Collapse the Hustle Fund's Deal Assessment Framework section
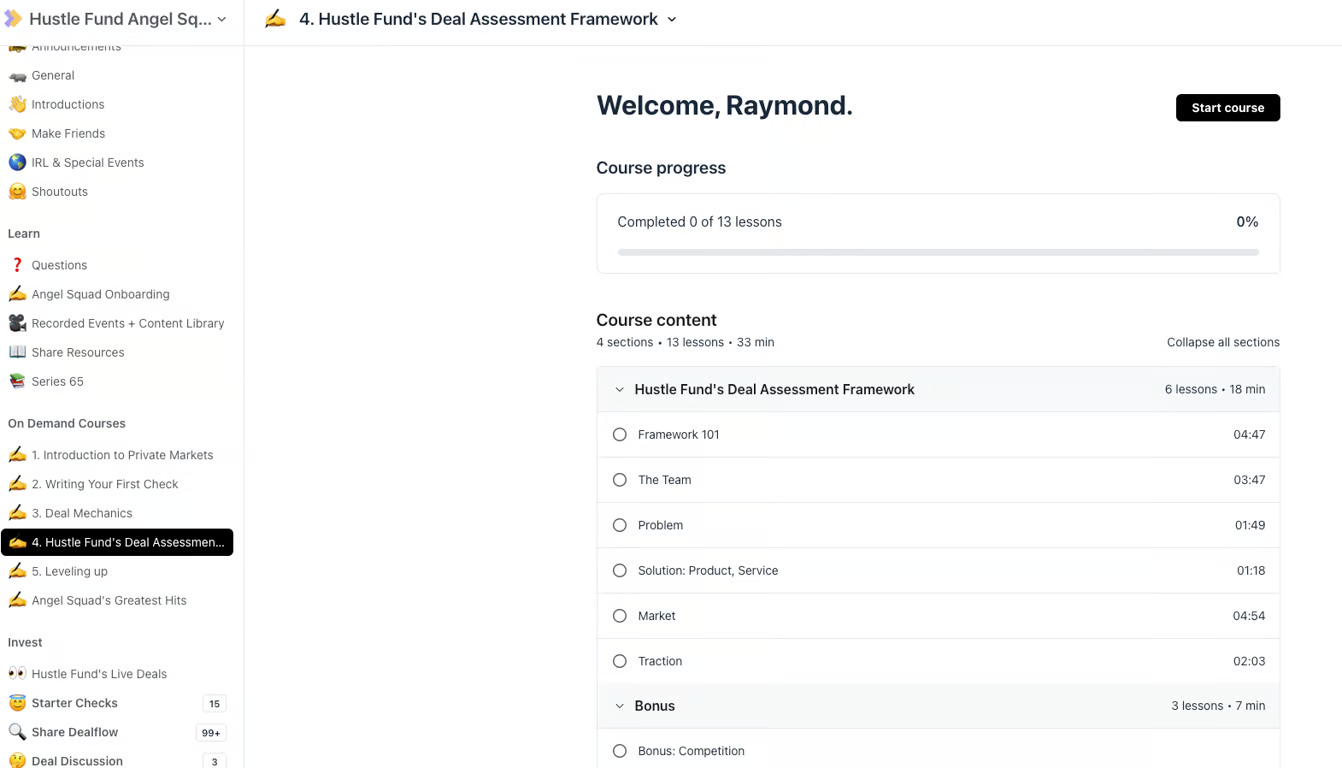This screenshot has width=1342, height=768. 619,390
